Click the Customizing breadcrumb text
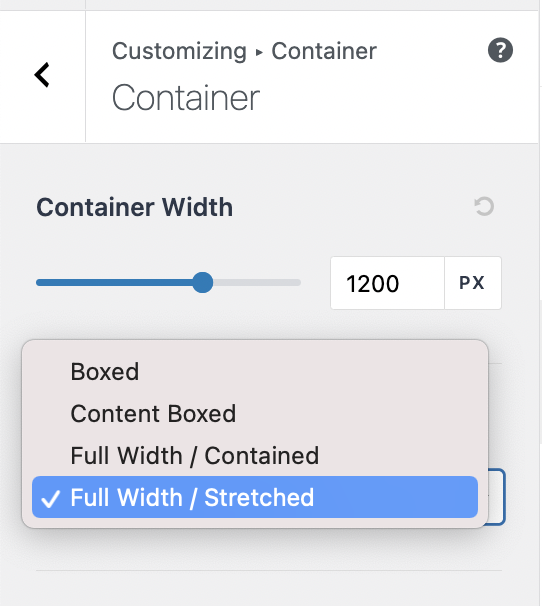 click(179, 51)
